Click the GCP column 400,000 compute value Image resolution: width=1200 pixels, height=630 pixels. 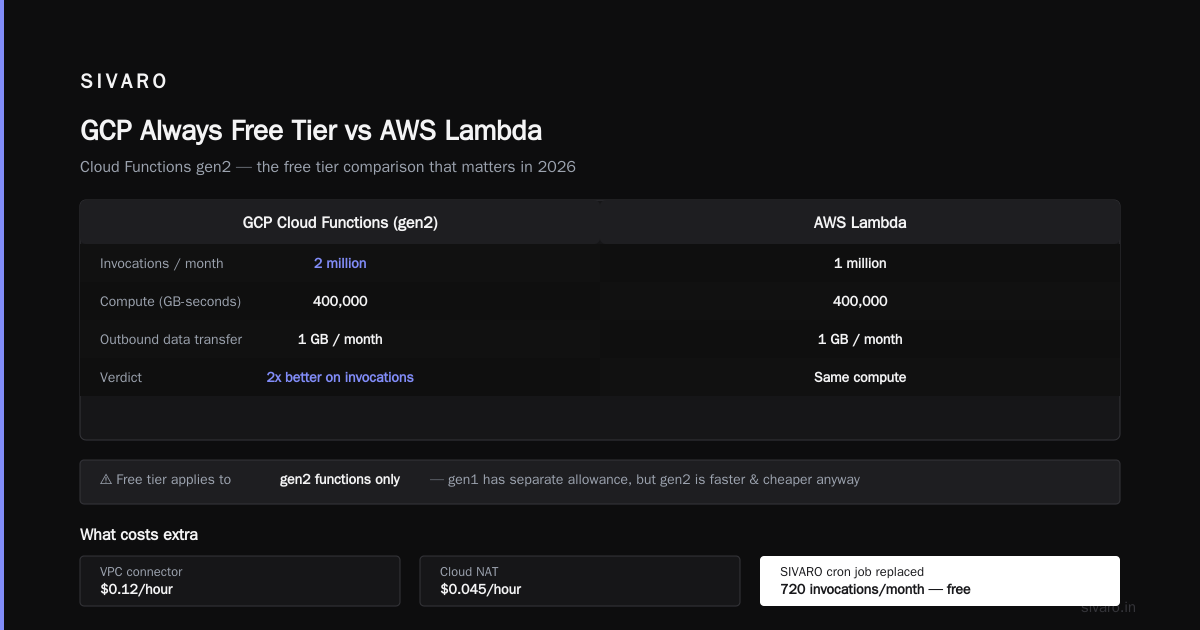click(x=340, y=301)
